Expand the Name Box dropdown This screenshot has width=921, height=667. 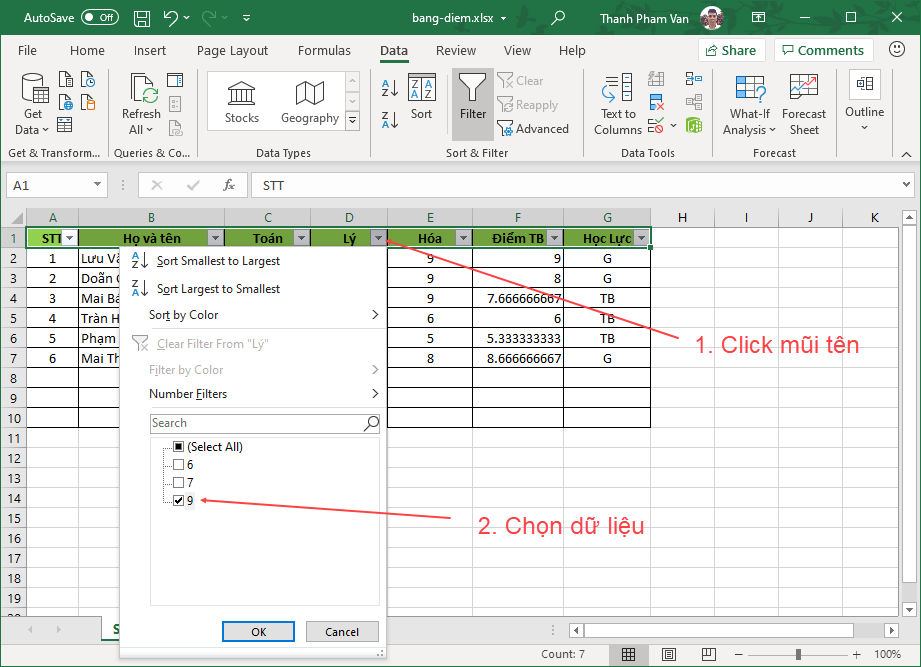pyautogui.click(x=97, y=185)
